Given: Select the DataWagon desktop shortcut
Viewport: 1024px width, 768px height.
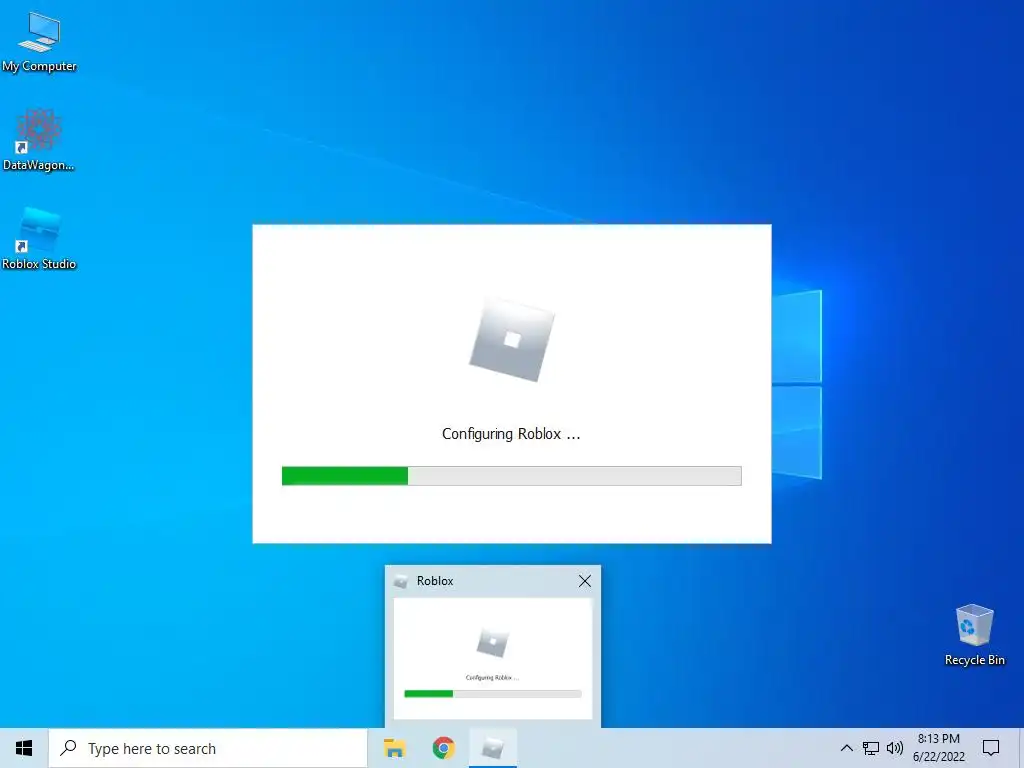Looking at the screenshot, I should 39,139.
